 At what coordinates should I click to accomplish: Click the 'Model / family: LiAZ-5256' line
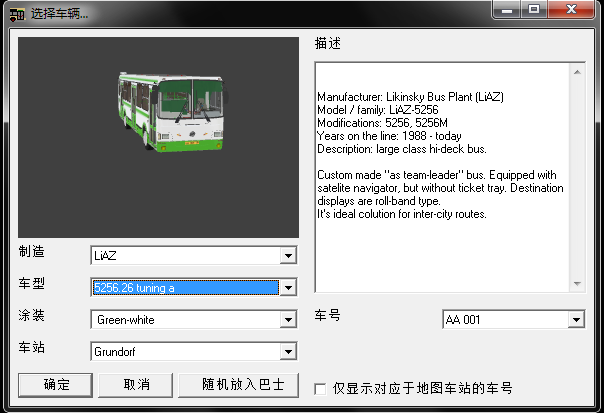pos(378,110)
